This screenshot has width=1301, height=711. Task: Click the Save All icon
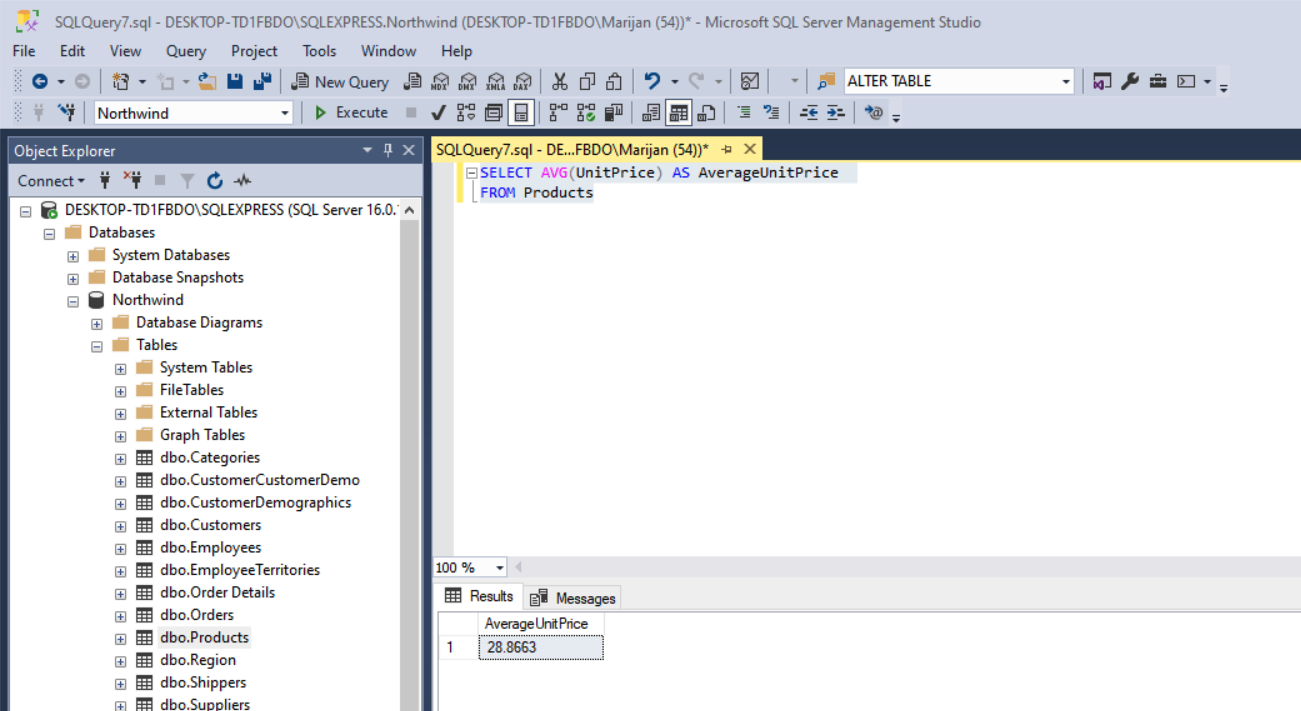[x=262, y=82]
